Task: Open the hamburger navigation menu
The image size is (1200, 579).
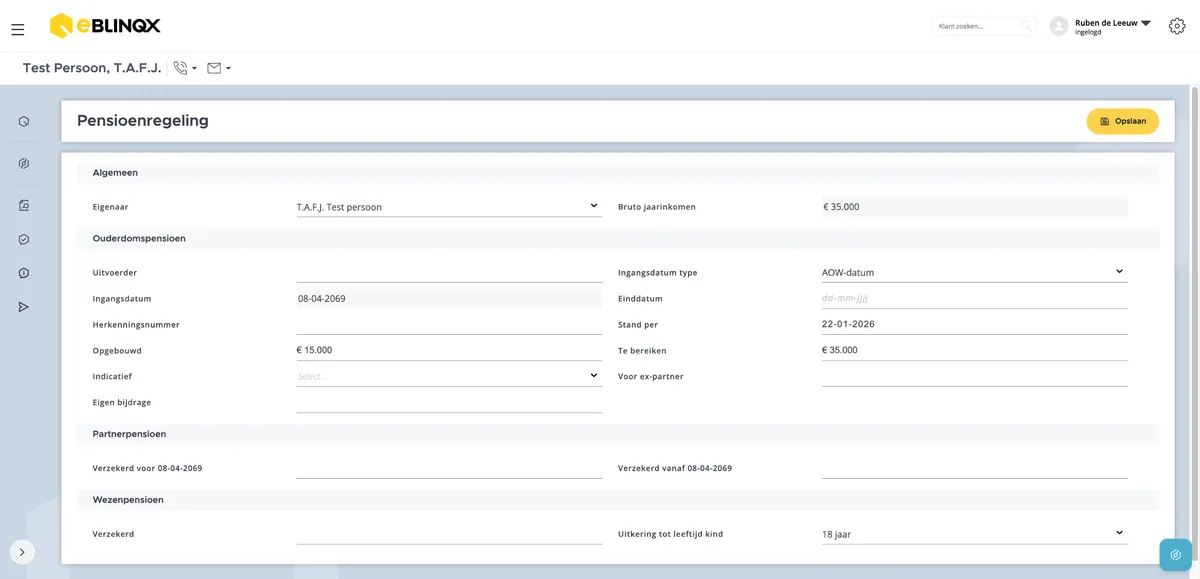Action: coord(17,30)
